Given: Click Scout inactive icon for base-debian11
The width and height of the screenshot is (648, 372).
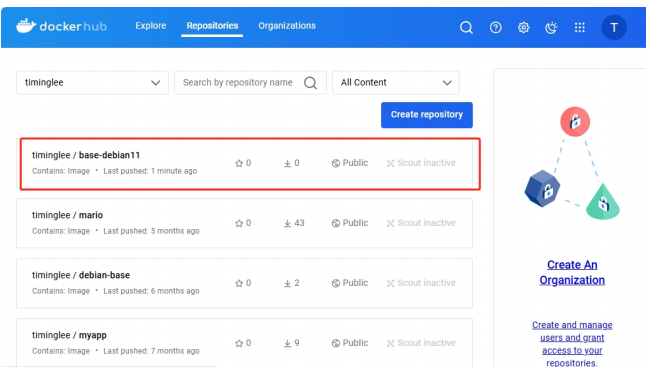Looking at the screenshot, I should point(390,163).
